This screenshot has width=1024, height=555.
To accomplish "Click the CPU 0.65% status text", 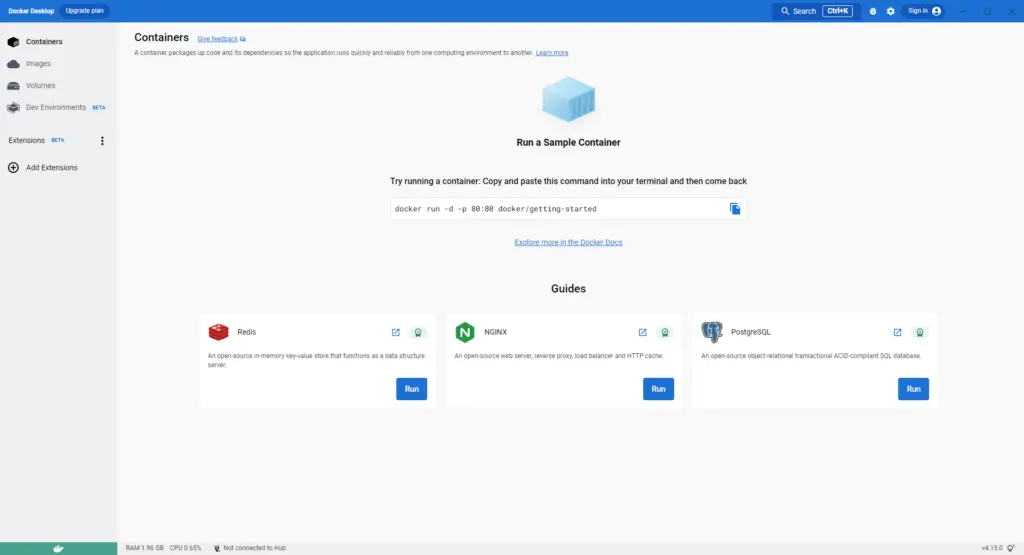I will click(x=185, y=548).
